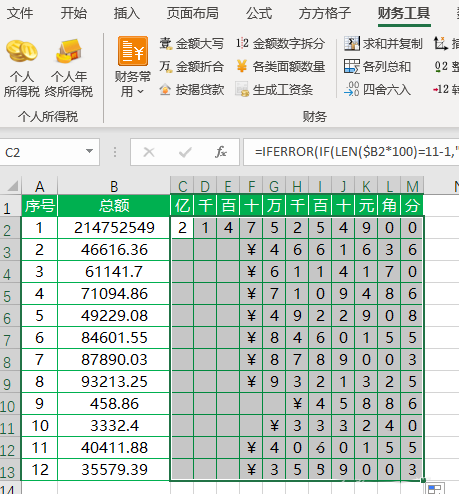The height and width of the screenshot is (494, 459).
Task: Click the 金额折合 conversion tool
Action: click(x=191, y=67)
